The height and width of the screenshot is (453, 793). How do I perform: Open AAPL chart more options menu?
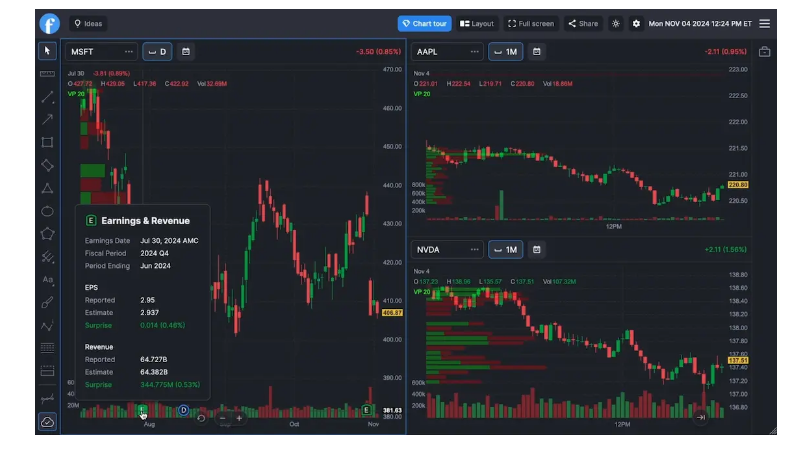(474, 52)
